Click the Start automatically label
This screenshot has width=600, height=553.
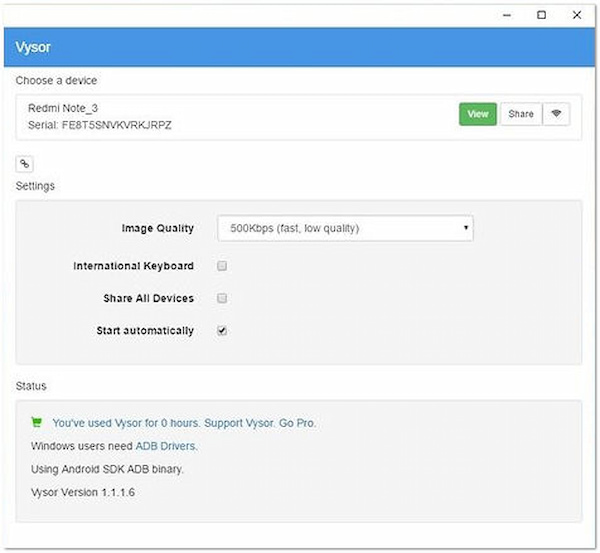pos(145,331)
